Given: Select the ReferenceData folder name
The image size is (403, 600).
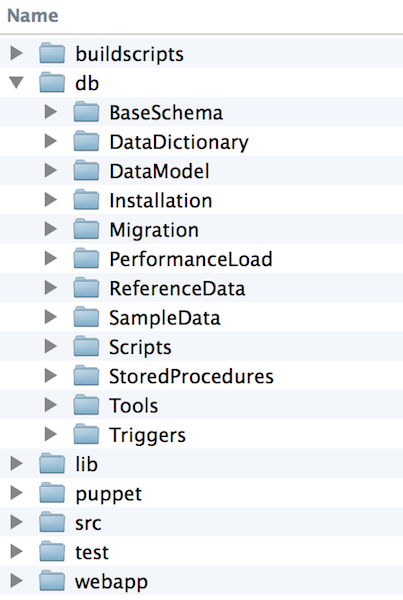Looking at the screenshot, I should coord(177,289).
